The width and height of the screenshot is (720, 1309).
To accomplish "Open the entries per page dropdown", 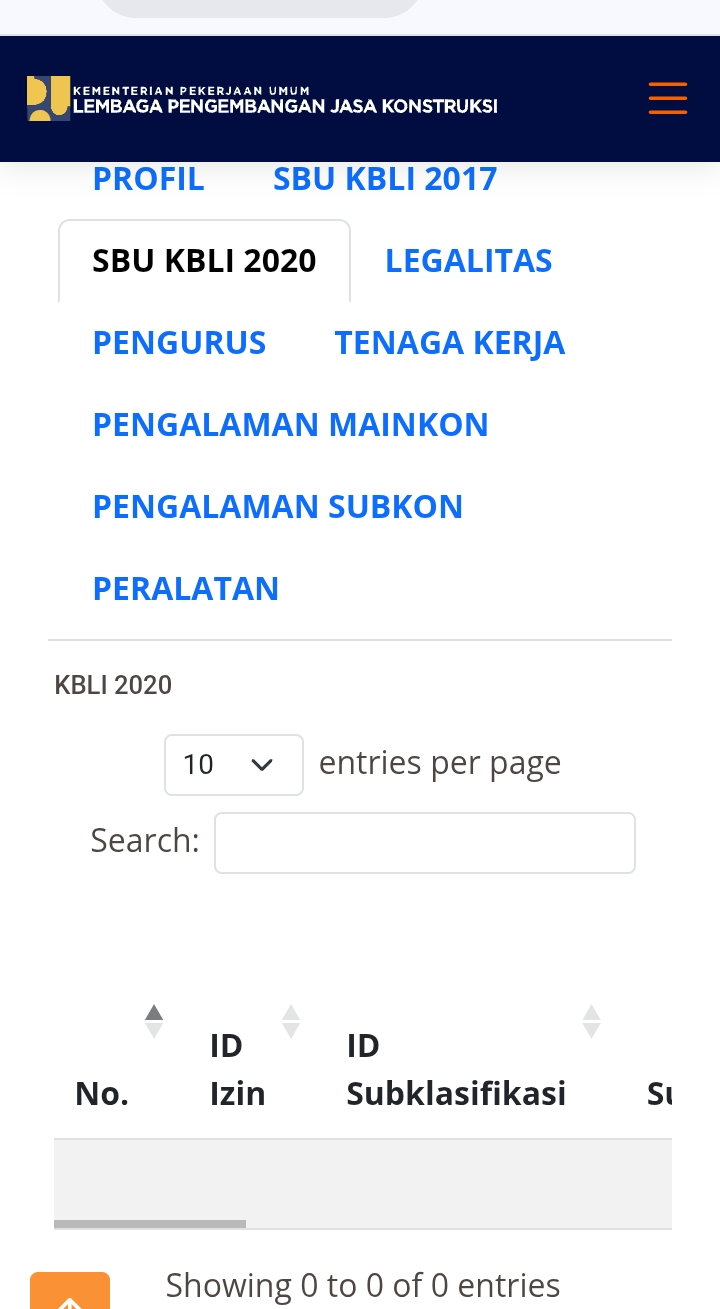I will [x=234, y=765].
